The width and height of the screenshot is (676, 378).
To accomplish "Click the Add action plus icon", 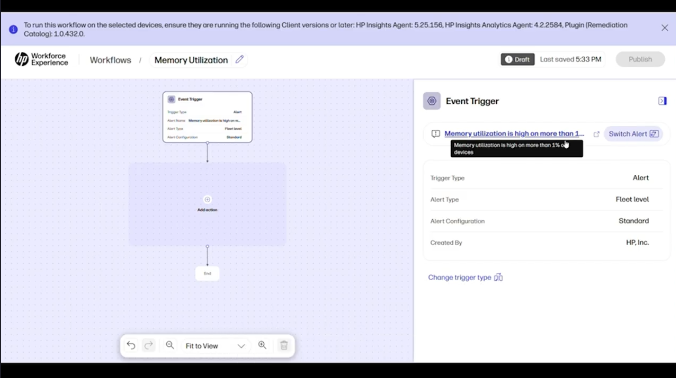I will click(207, 200).
